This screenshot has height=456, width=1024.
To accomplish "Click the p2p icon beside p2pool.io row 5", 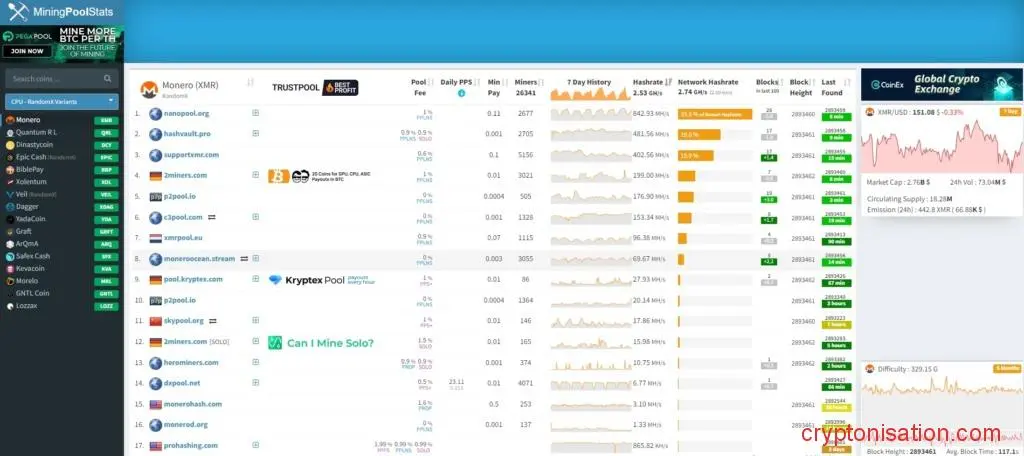I will (x=155, y=197).
